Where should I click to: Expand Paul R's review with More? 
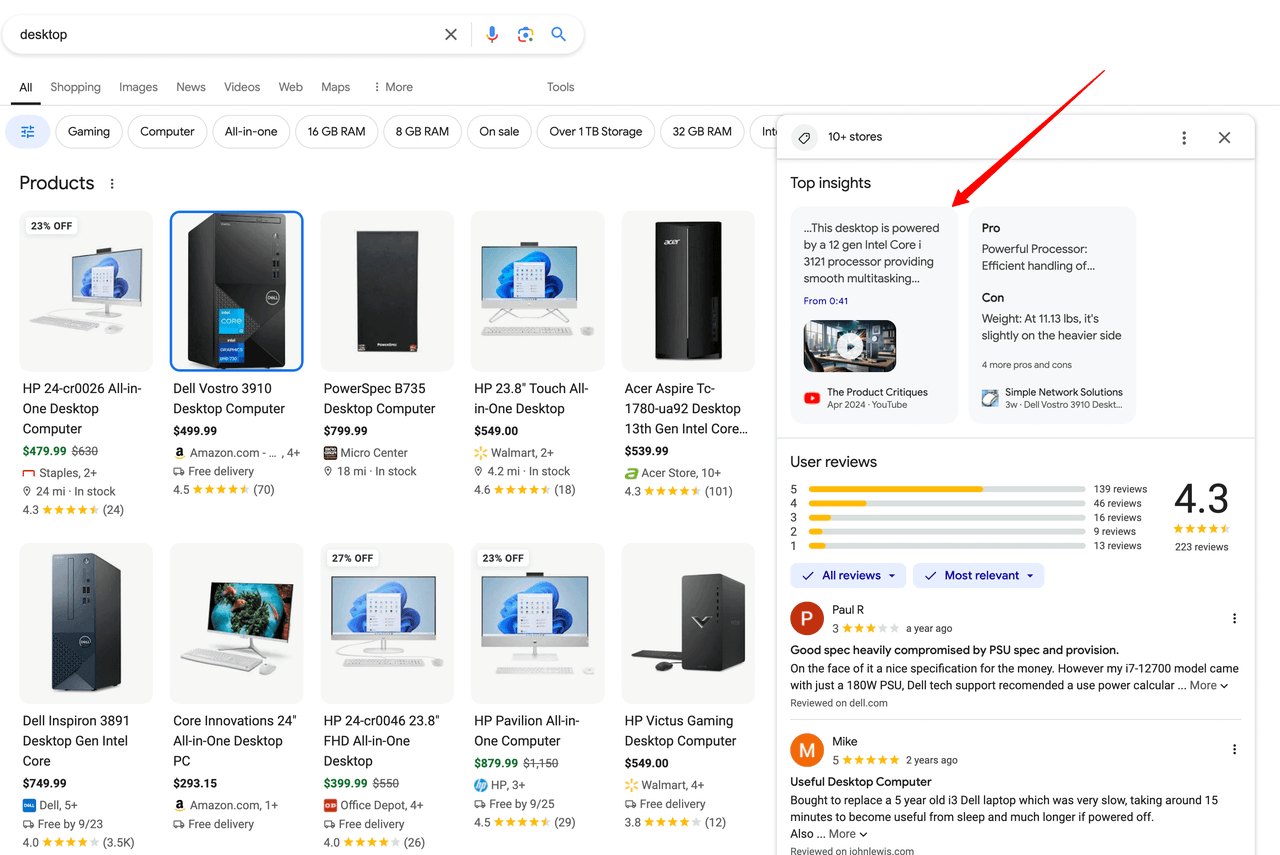click(x=1209, y=686)
